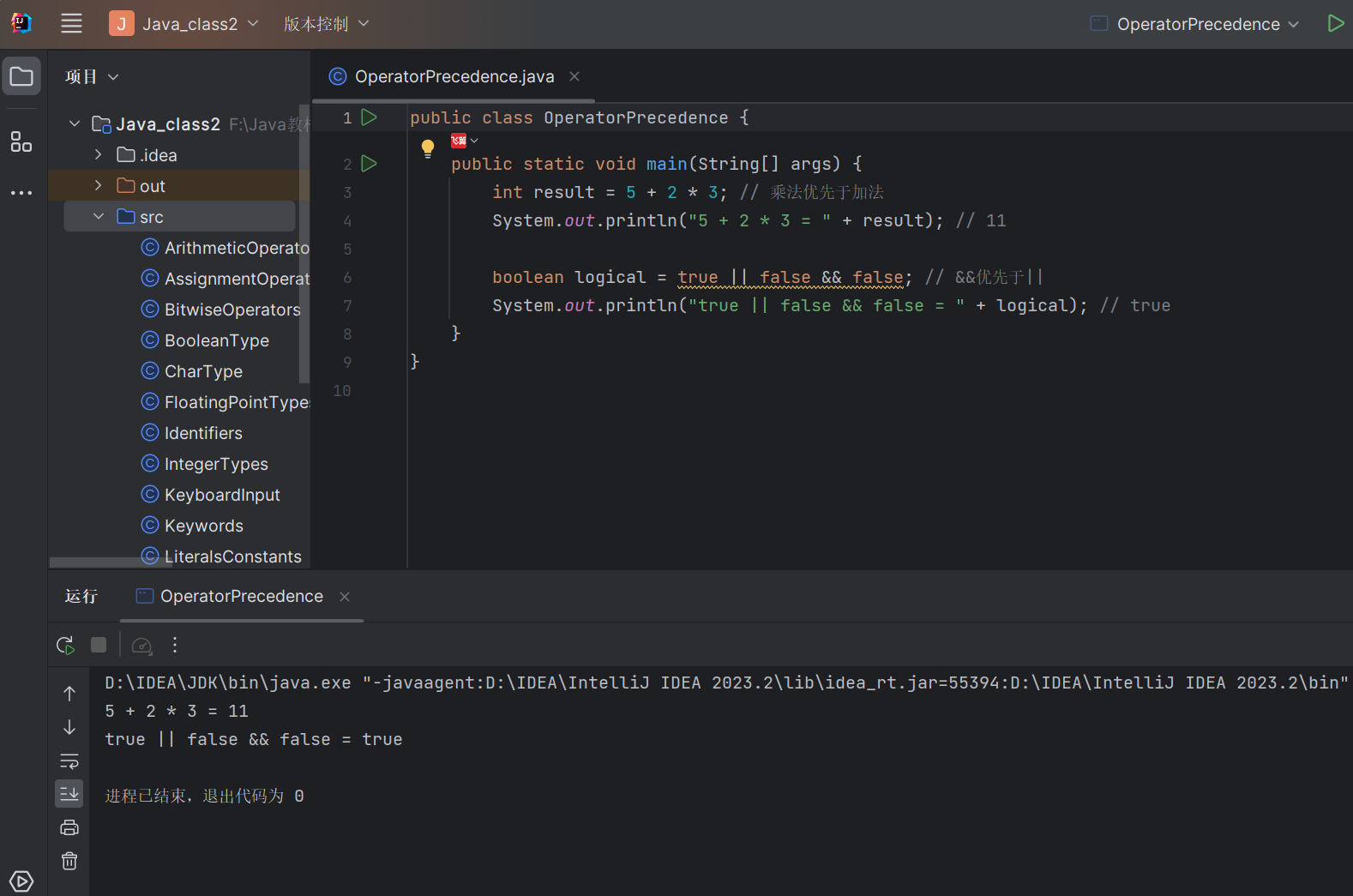
Task: Show more tool windows ellipsis
Action: 21,193
